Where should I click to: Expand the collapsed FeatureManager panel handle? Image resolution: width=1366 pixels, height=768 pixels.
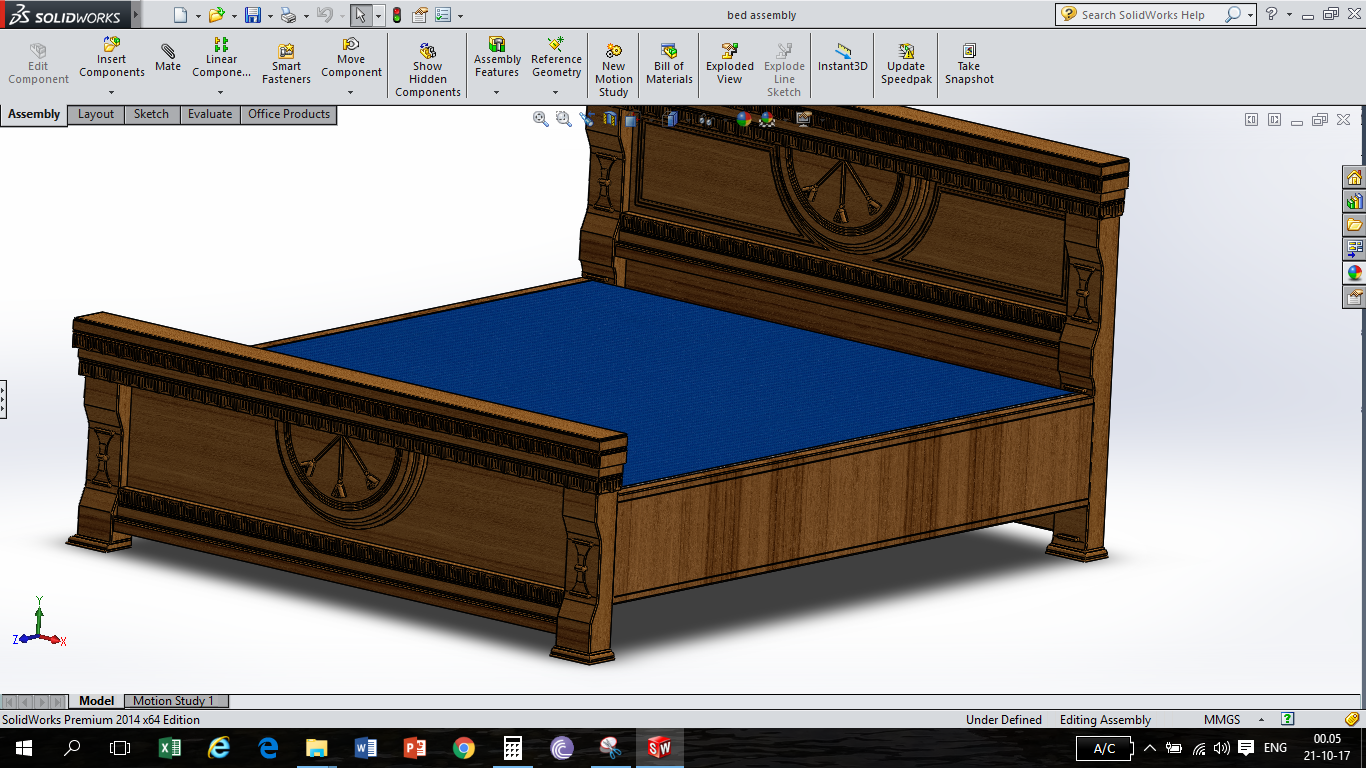[3, 398]
